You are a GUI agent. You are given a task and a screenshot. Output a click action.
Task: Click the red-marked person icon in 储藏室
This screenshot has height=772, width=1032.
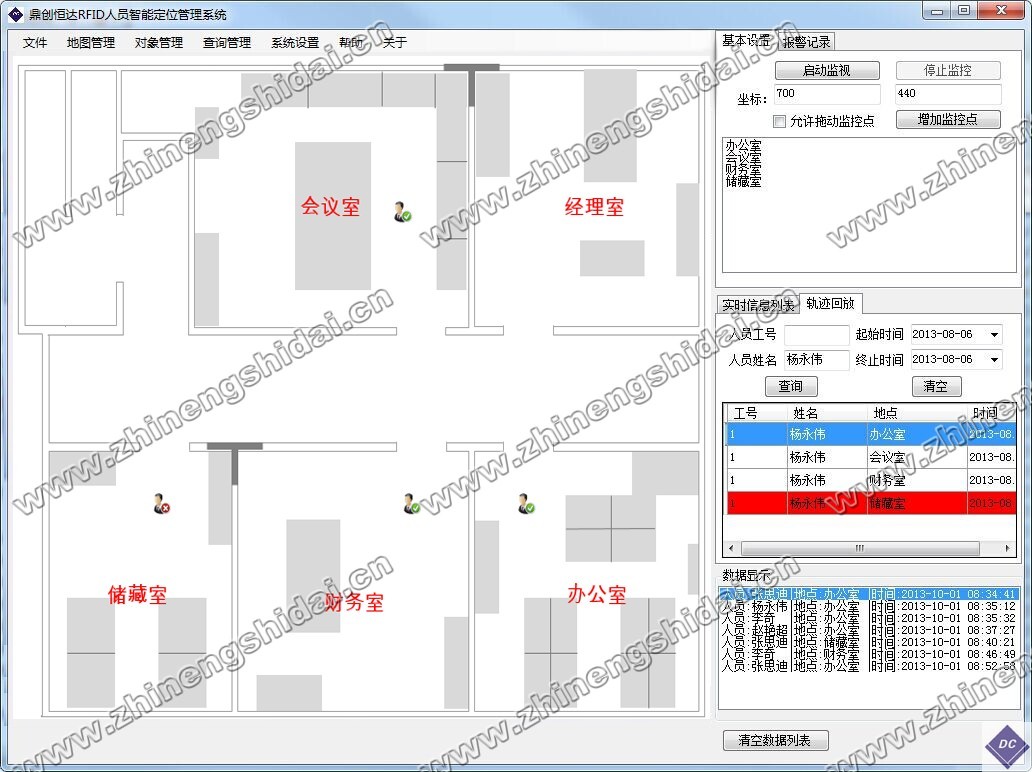tap(161, 503)
